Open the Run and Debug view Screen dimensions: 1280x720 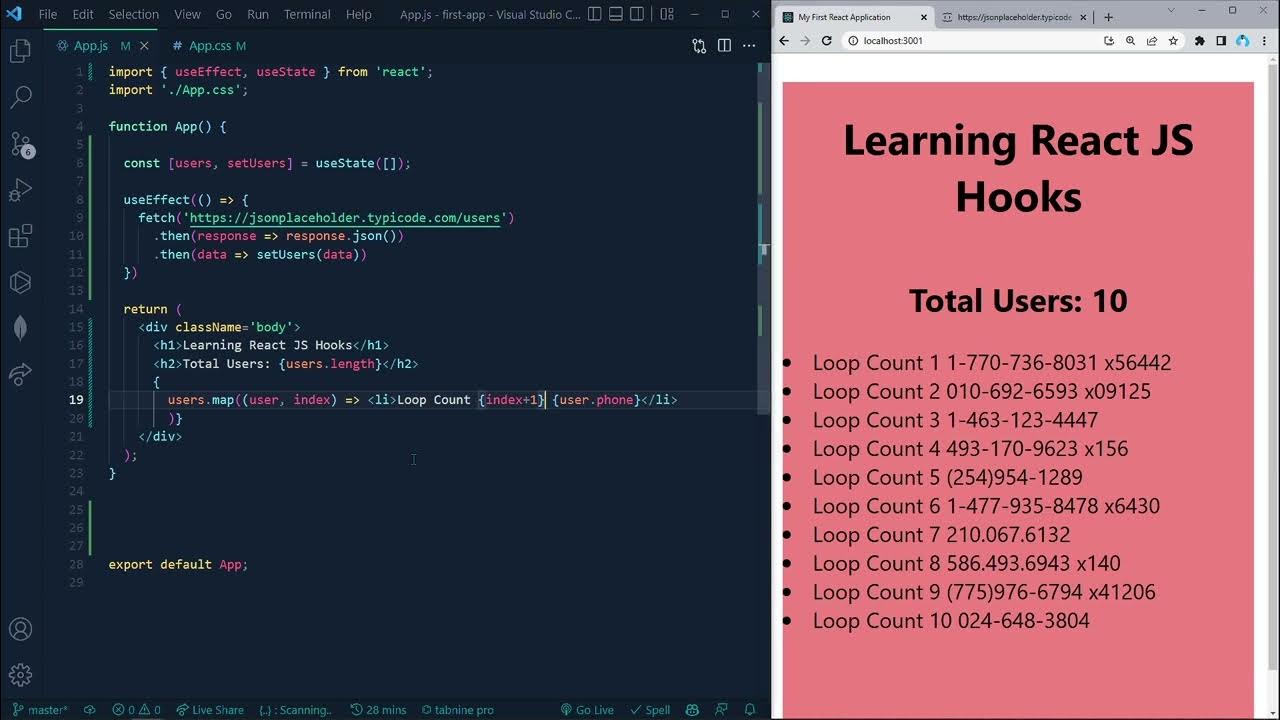[x=20, y=190]
